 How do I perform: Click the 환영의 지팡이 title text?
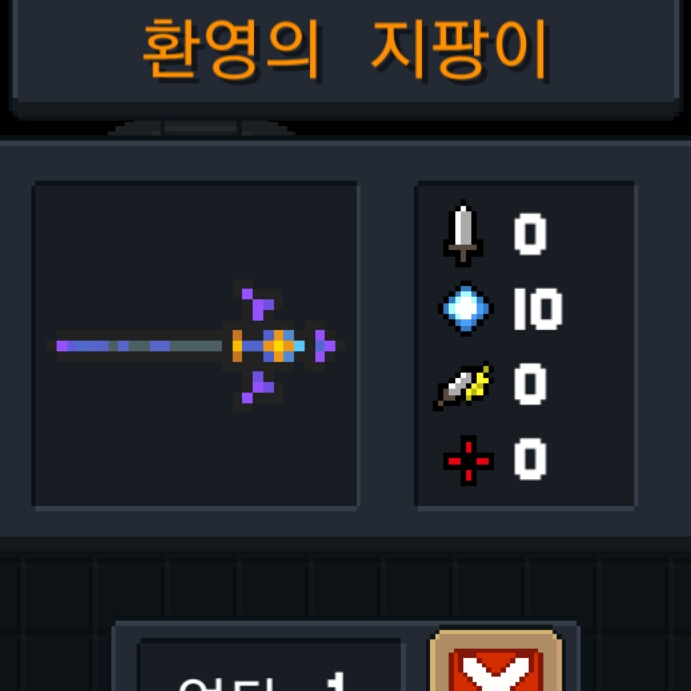coord(346,49)
